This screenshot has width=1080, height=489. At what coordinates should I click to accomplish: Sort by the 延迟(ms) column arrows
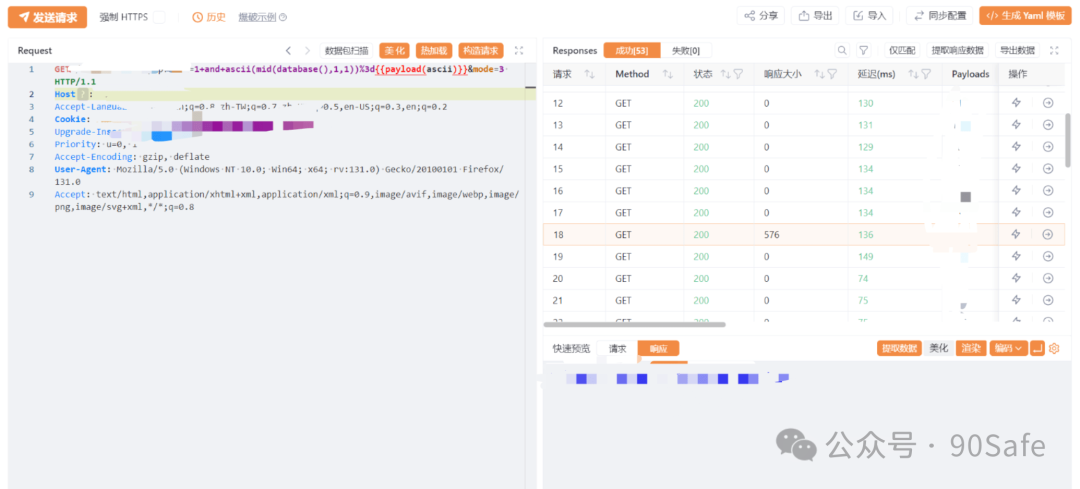coord(915,74)
